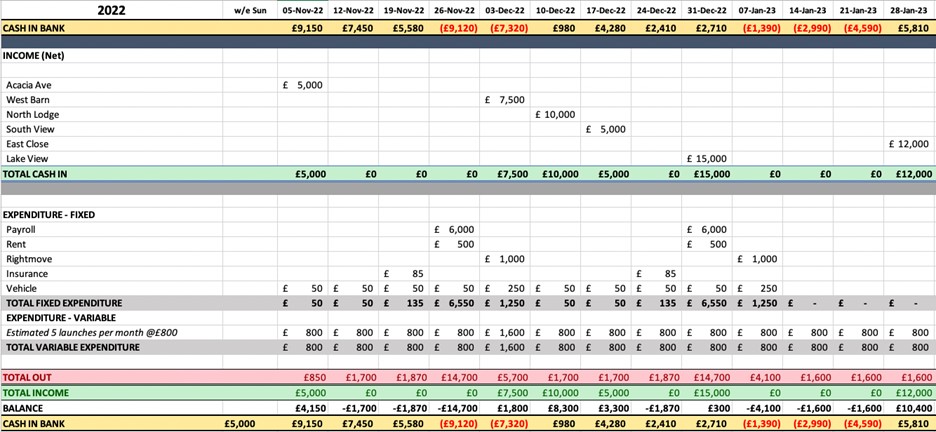This screenshot has width=936, height=432.
Task: Select "Estimated 5 launches per month @£800" label
Action: click(92, 332)
